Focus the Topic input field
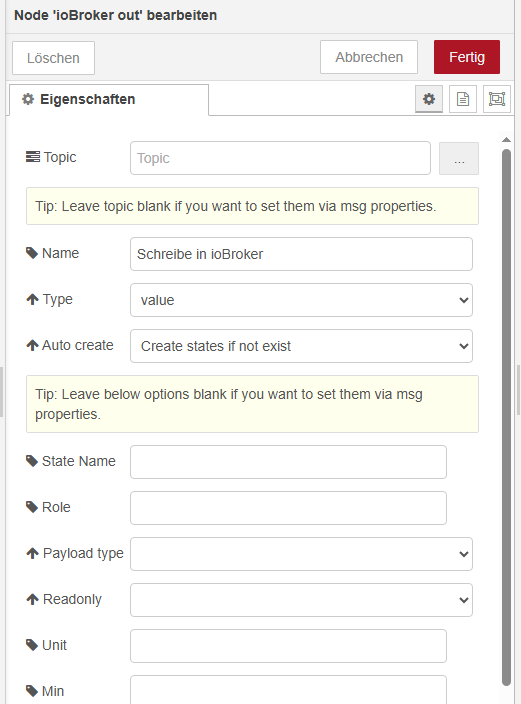Image resolution: width=521 pixels, height=704 pixels. tap(280, 158)
